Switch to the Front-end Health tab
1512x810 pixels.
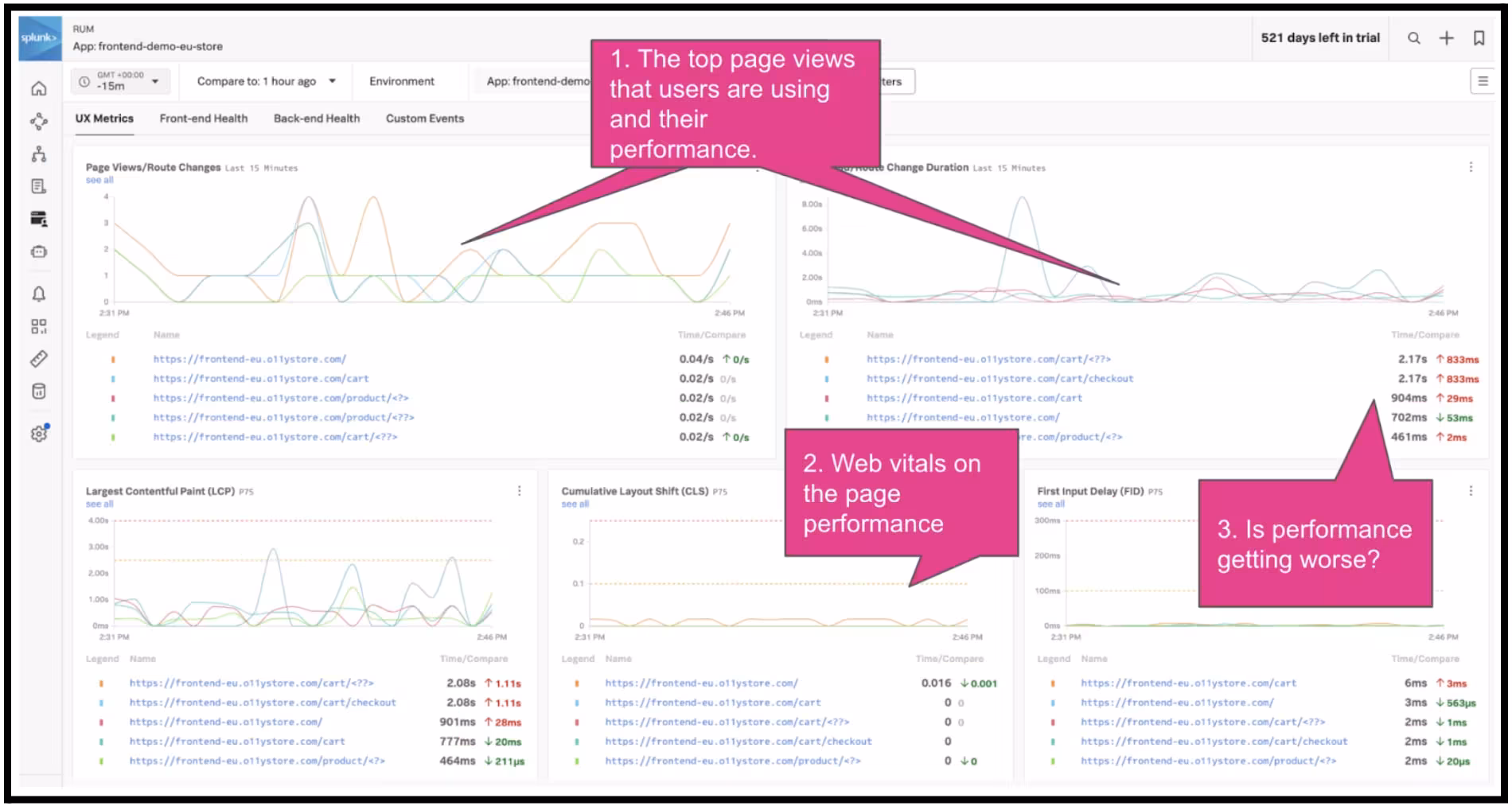[x=203, y=119]
